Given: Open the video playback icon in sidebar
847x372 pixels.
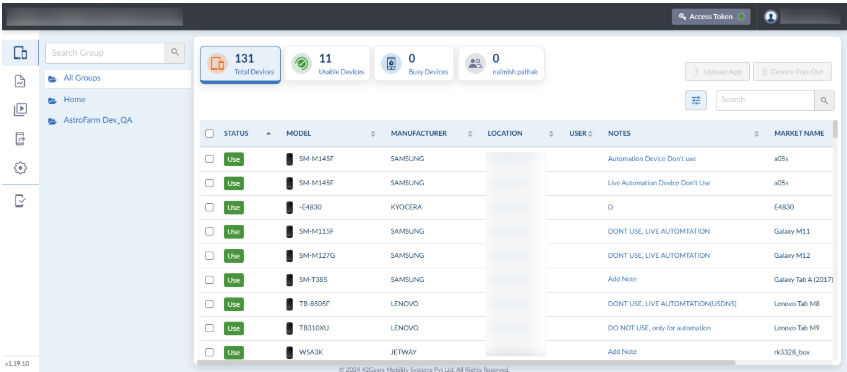Looking at the screenshot, I should tap(20, 110).
